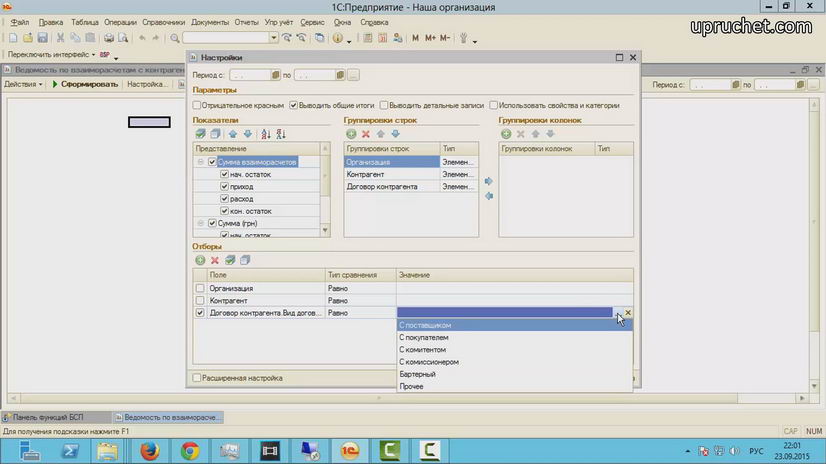Delete filter with red X in Отборы
This screenshot has width=826, height=464.
[x=215, y=260]
